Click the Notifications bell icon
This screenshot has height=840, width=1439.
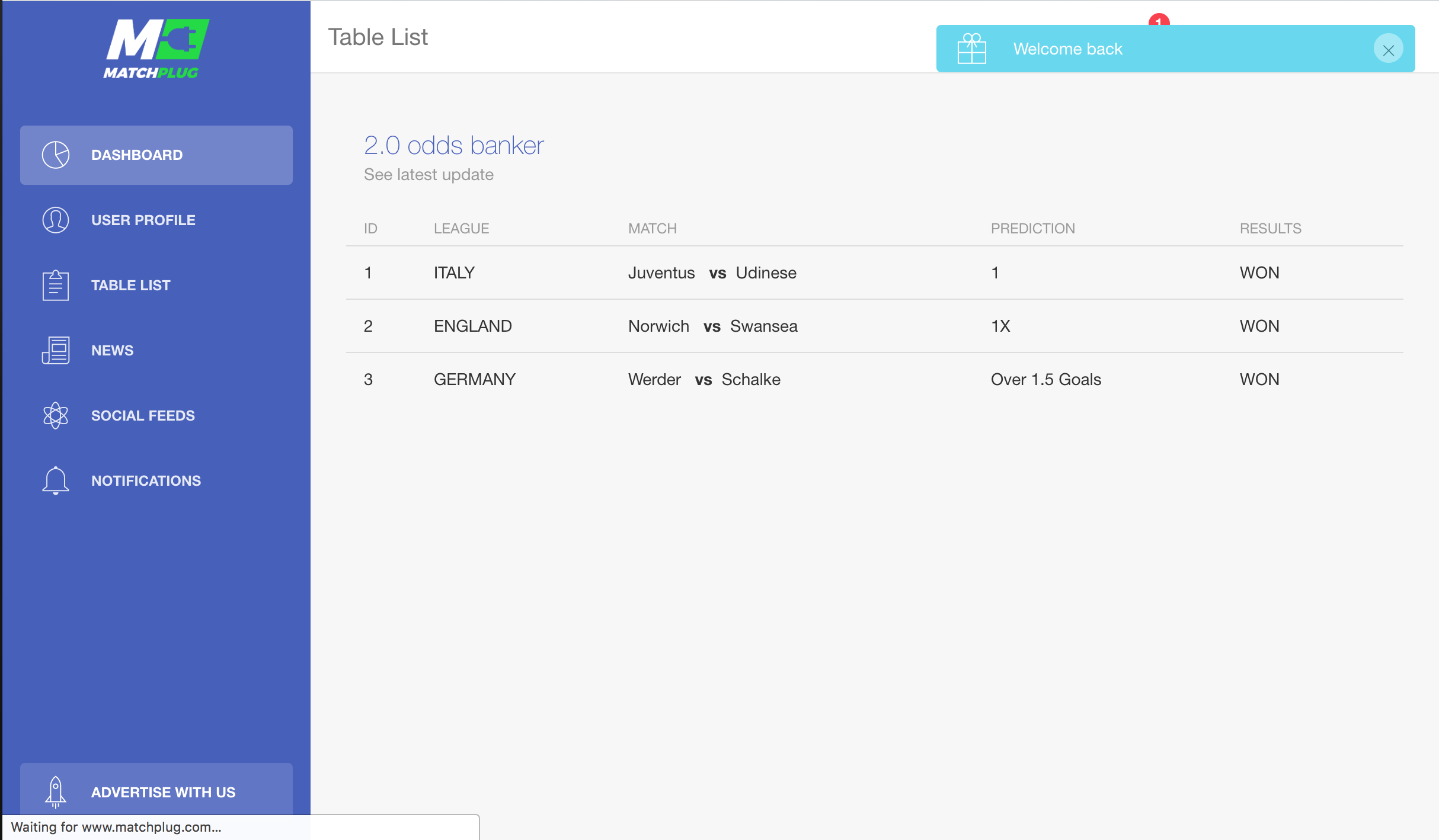[x=56, y=481]
